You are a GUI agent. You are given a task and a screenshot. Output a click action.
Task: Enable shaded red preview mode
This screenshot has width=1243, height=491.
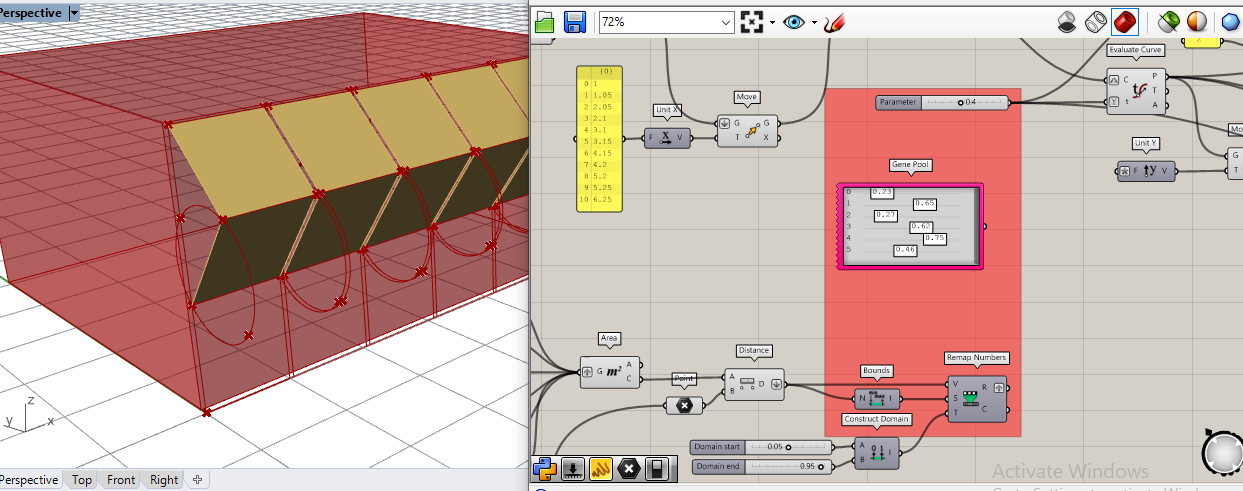click(1125, 21)
